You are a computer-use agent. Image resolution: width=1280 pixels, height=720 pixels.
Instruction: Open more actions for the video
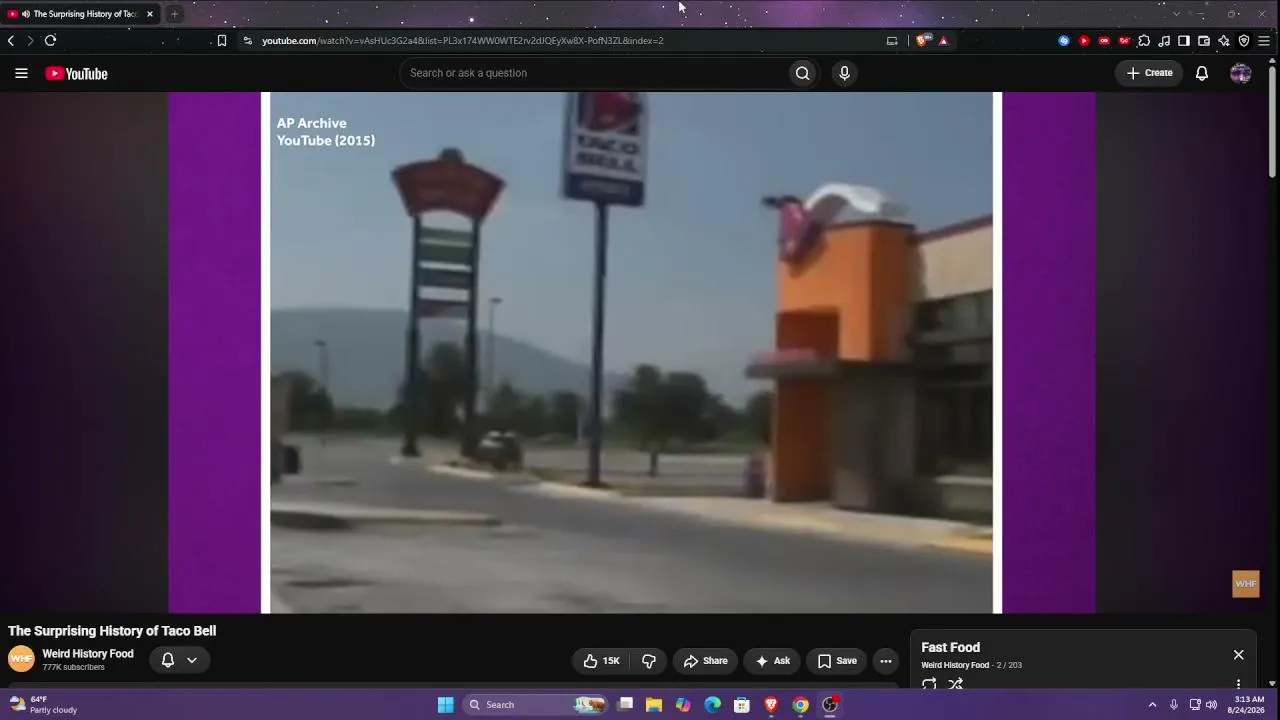coord(886,661)
